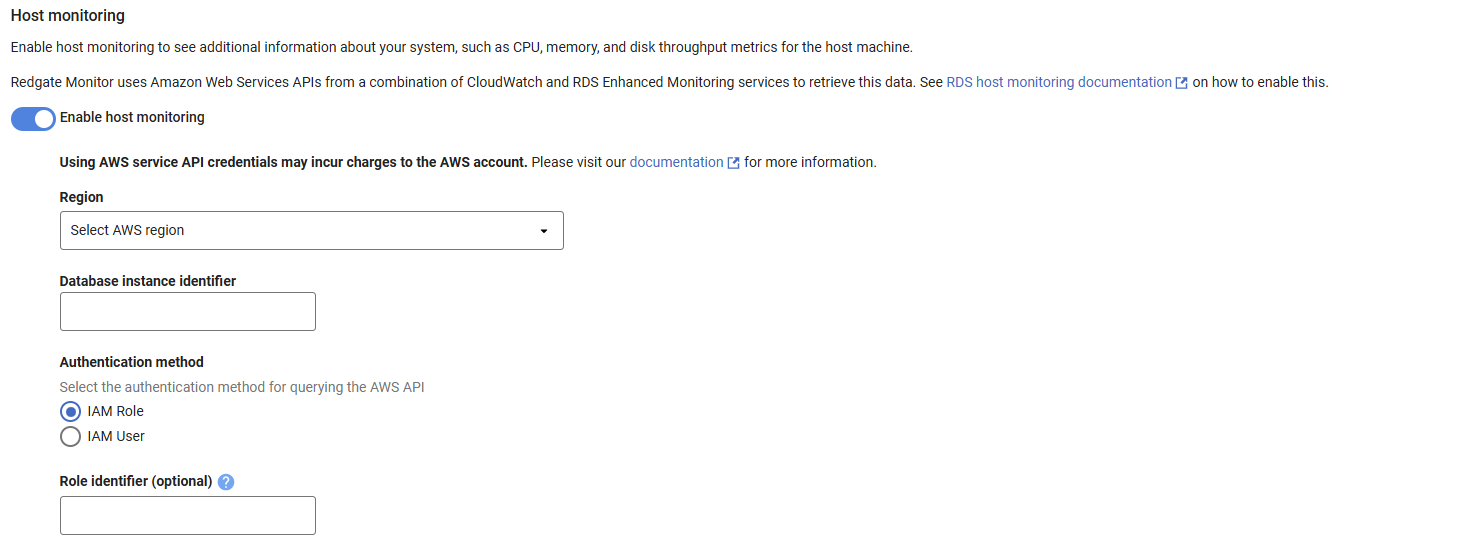Focus the Role identifier text box
This screenshot has height=543, width=1458.
tap(188, 516)
